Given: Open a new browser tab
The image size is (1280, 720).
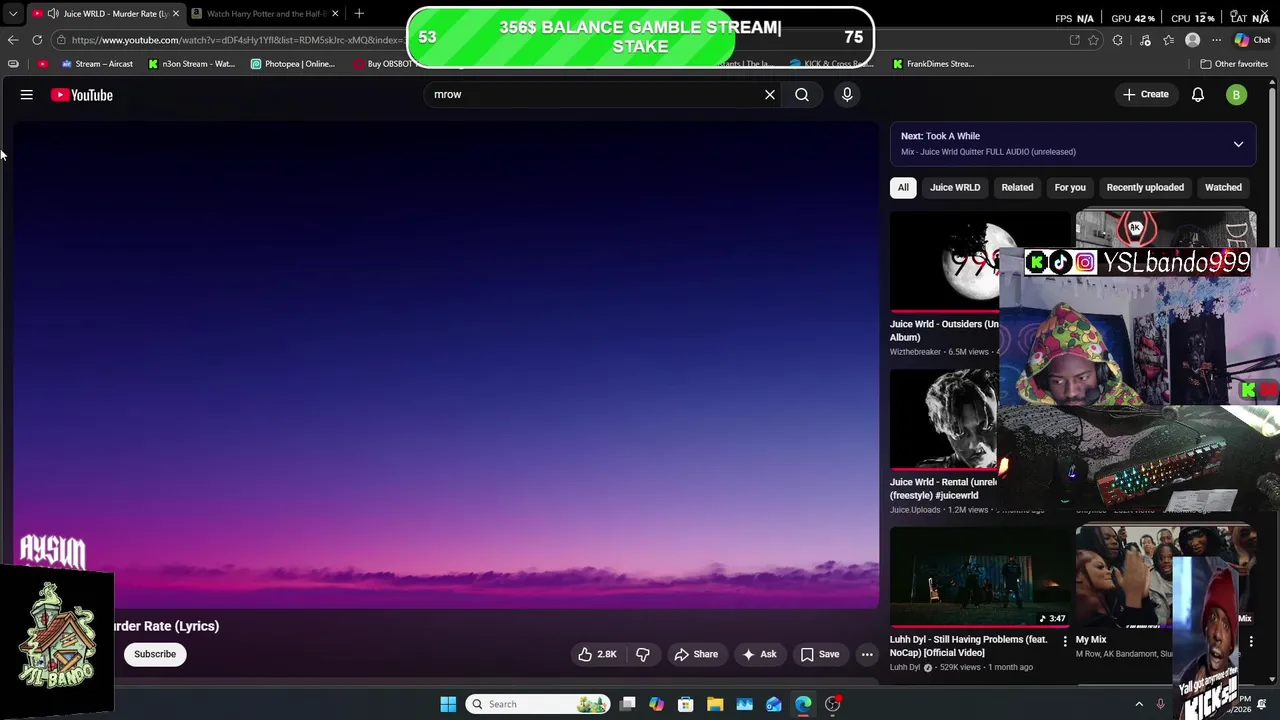Looking at the screenshot, I should [359, 13].
